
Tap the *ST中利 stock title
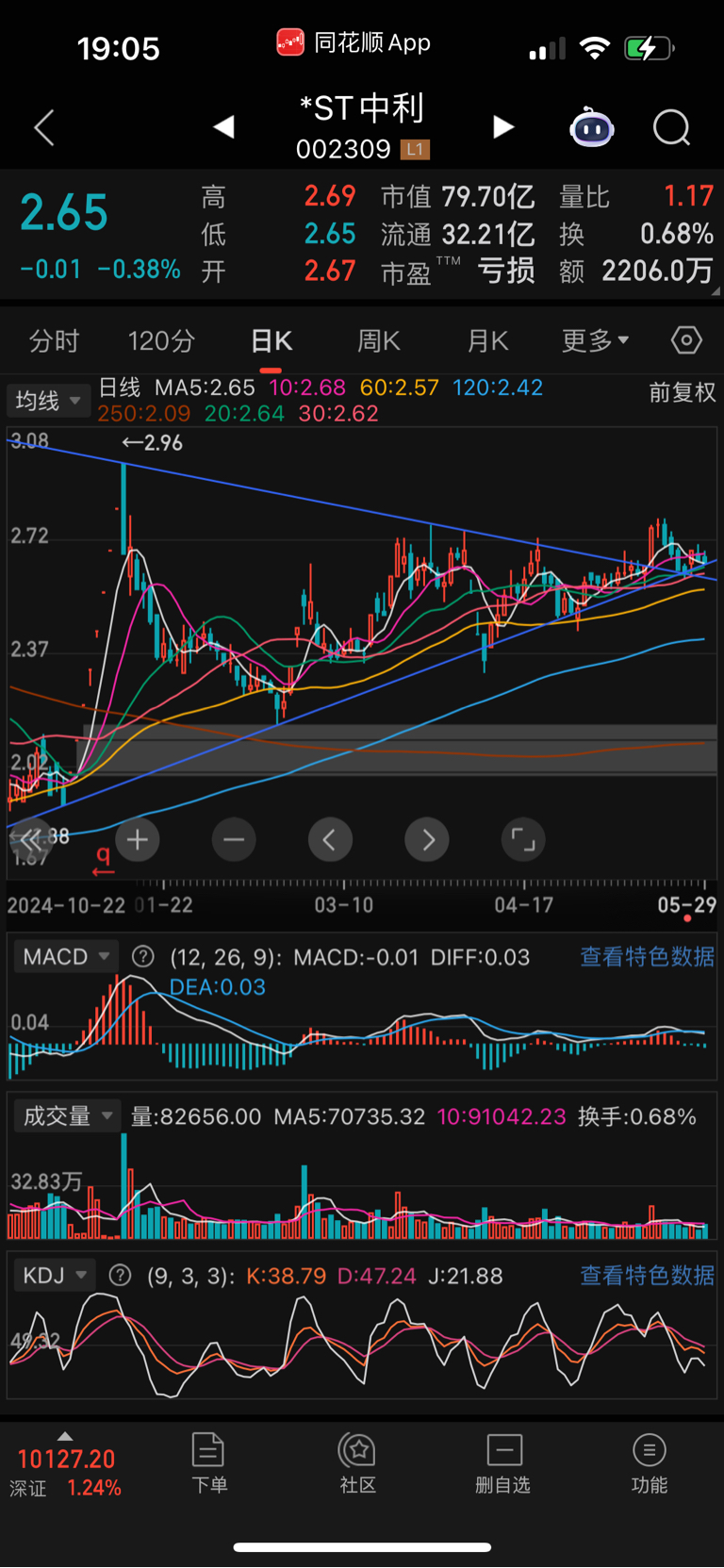point(362,108)
